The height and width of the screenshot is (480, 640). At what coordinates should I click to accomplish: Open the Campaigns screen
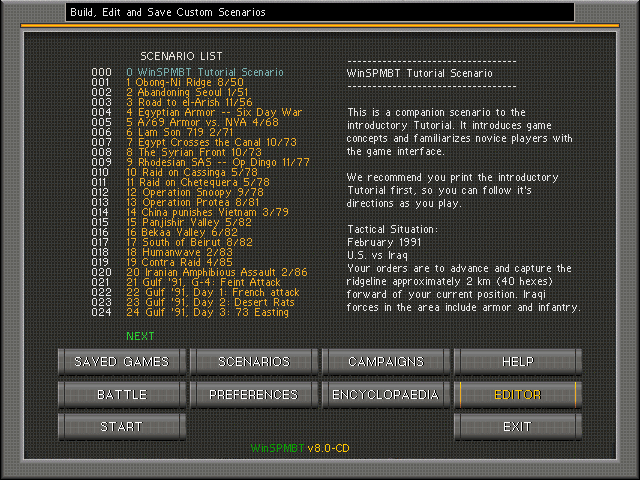pyautogui.click(x=386, y=361)
